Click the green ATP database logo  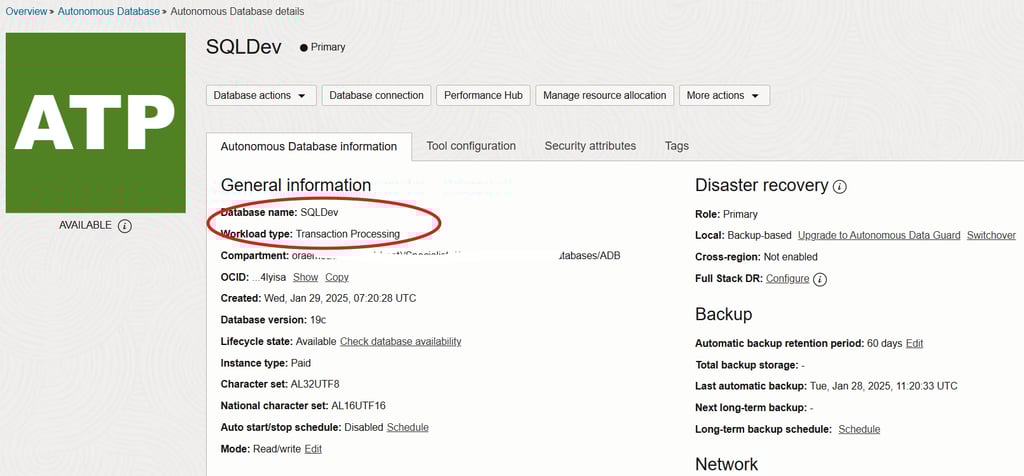click(95, 123)
